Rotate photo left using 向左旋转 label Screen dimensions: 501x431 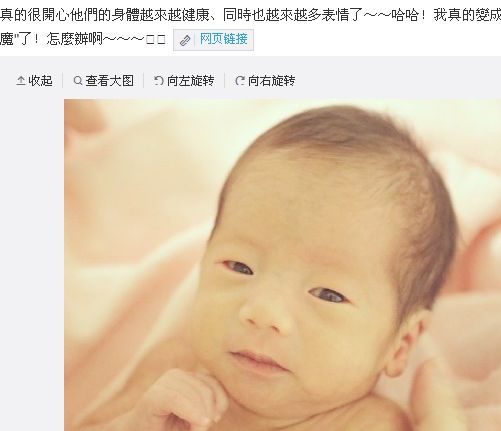[x=191, y=81]
